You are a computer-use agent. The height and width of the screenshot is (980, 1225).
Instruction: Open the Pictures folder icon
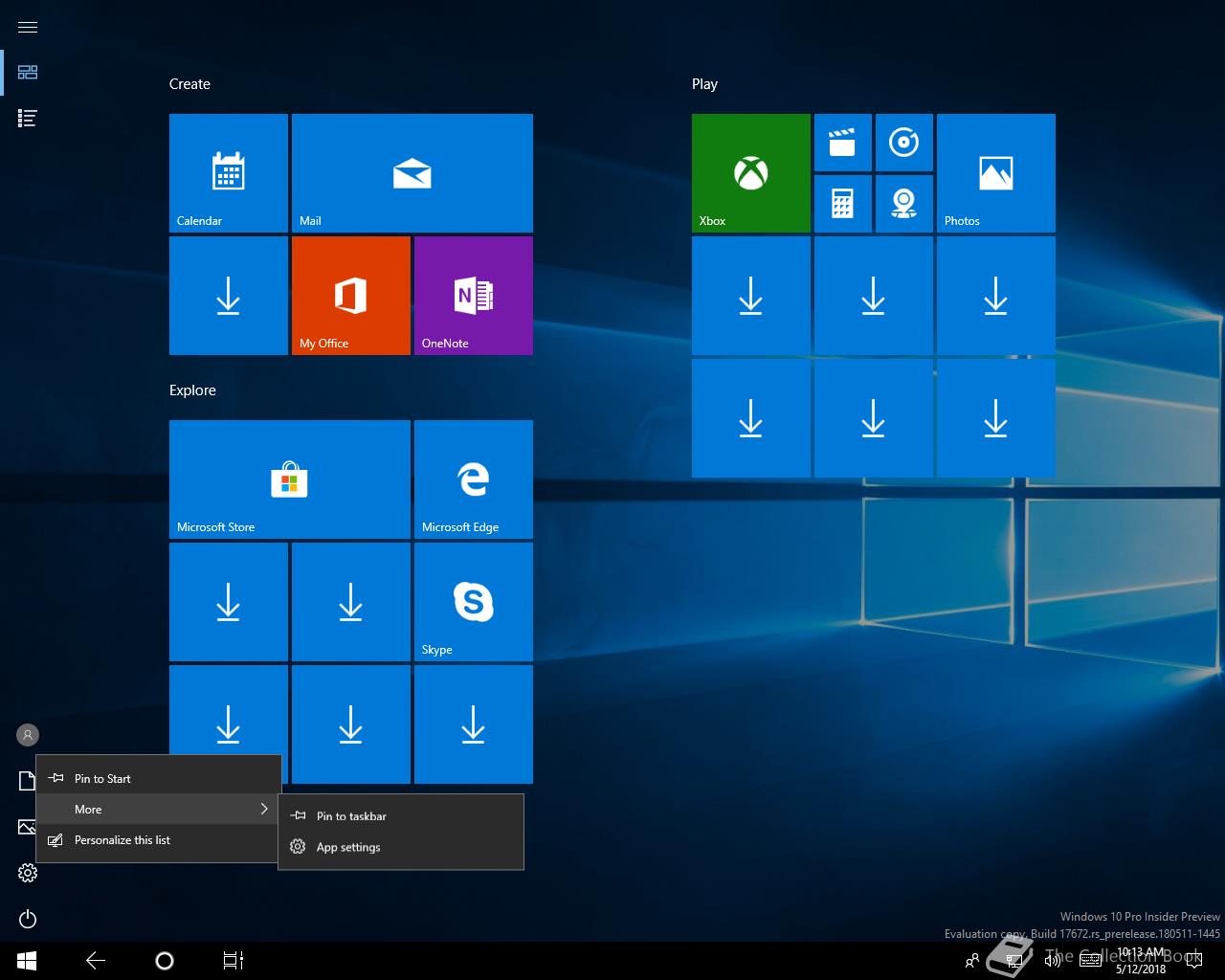coord(27,827)
